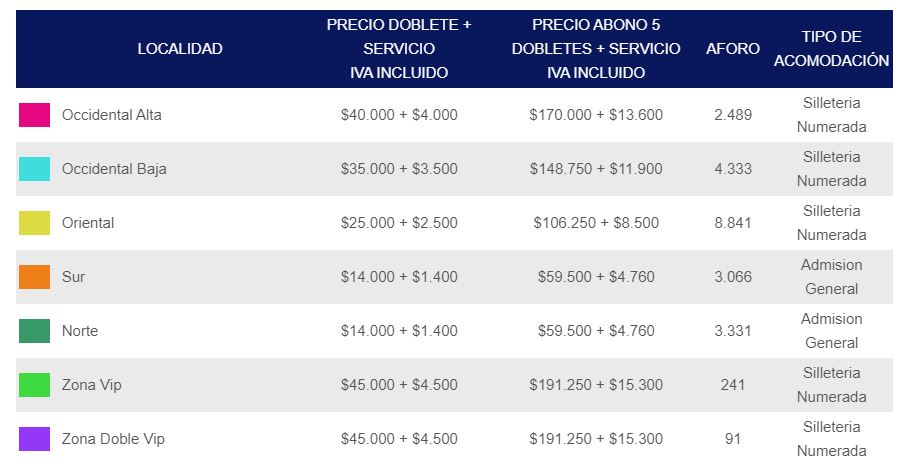This screenshot has width=906, height=474.
Task: Click the Oriental locality name
Action: [x=88, y=223]
